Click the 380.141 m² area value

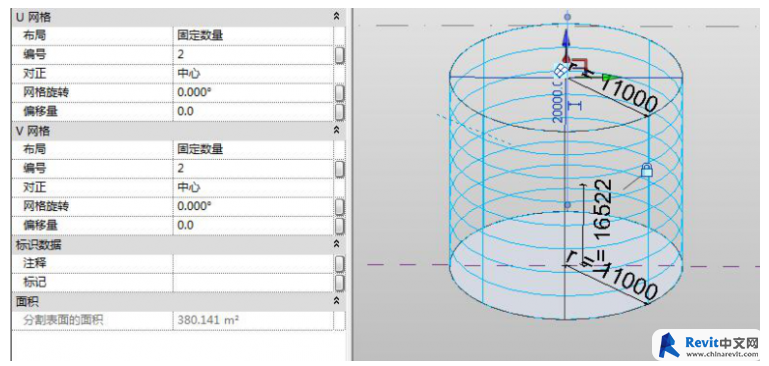208,321
